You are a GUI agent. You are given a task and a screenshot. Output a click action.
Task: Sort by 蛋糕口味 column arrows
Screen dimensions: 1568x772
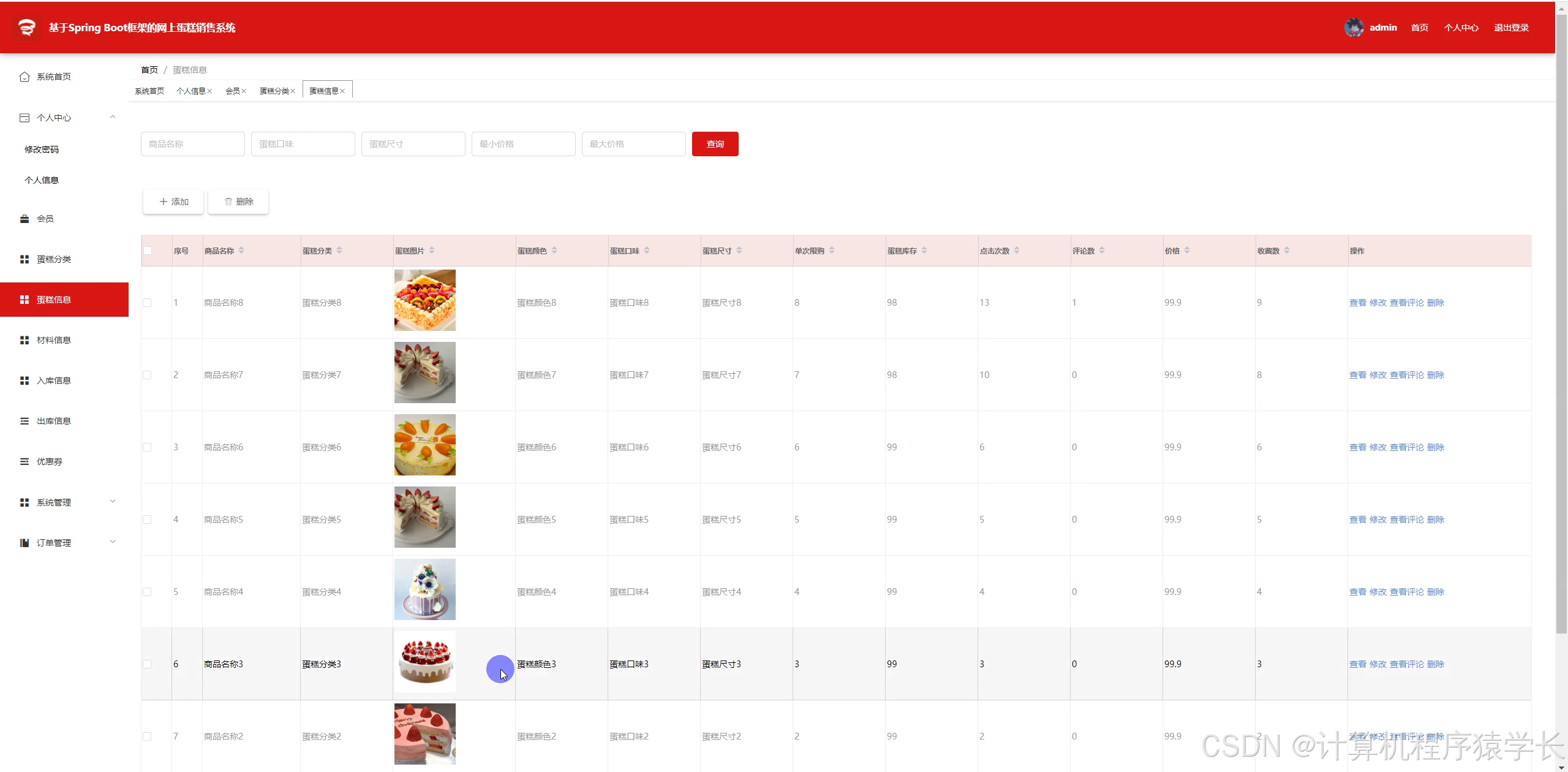pos(647,251)
